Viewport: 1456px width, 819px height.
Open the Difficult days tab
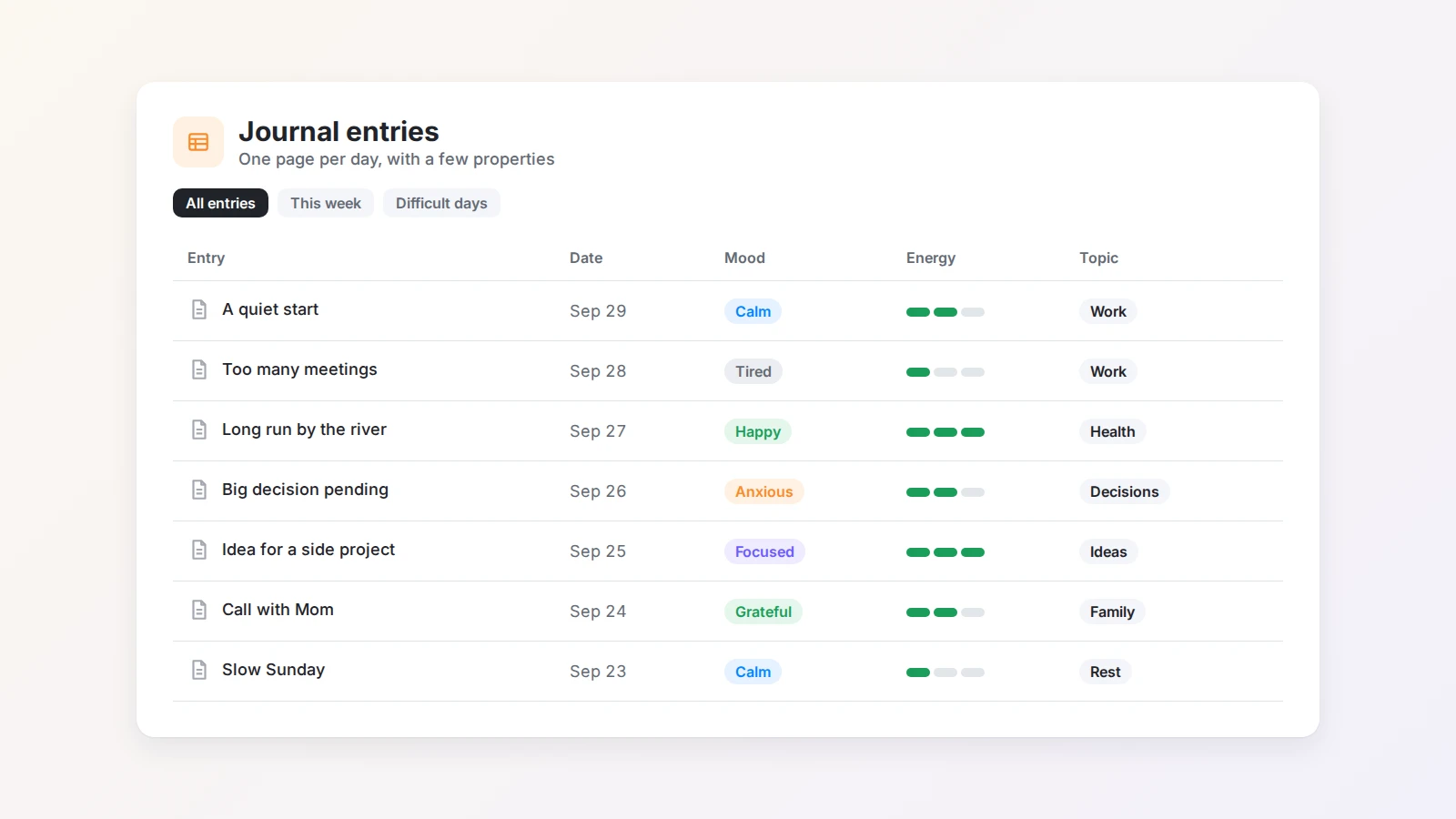(441, 203)
